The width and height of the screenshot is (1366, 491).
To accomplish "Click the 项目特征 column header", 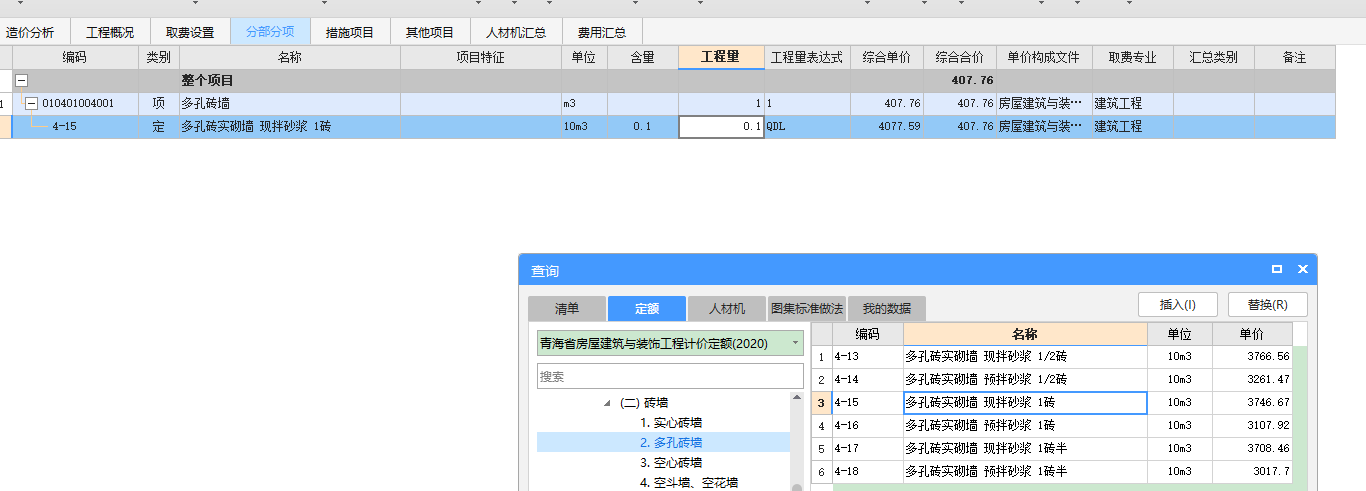I will tap(480, 57).
